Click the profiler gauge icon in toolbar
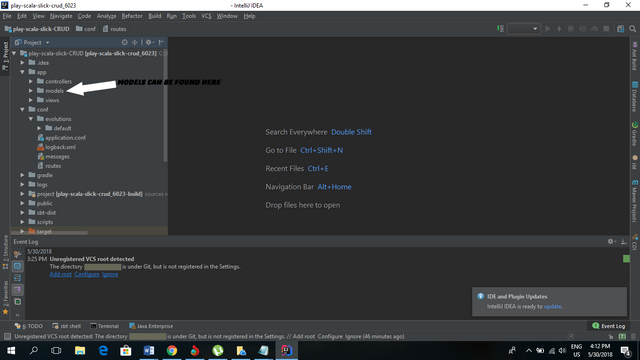Screen dimensions: 640x360 594,29
